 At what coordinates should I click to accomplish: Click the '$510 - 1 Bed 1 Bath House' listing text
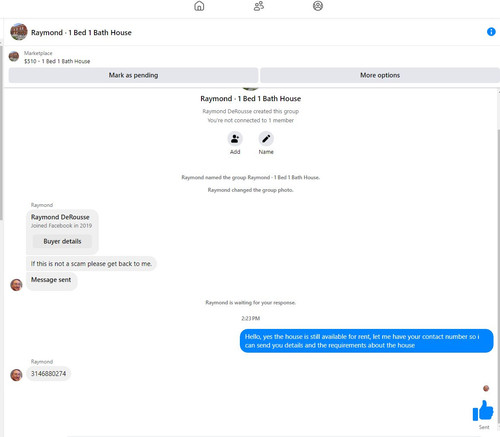pos(57,61)
